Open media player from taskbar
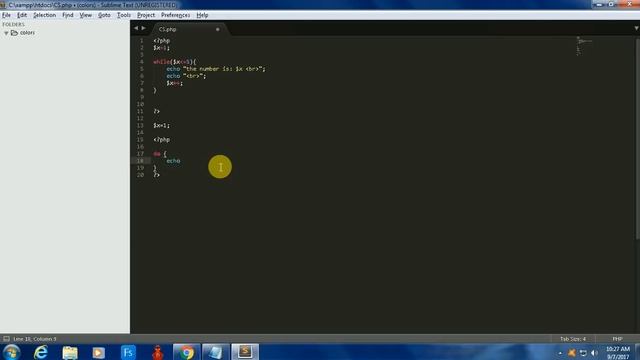The image size is (640, 360). click(98, 352)
